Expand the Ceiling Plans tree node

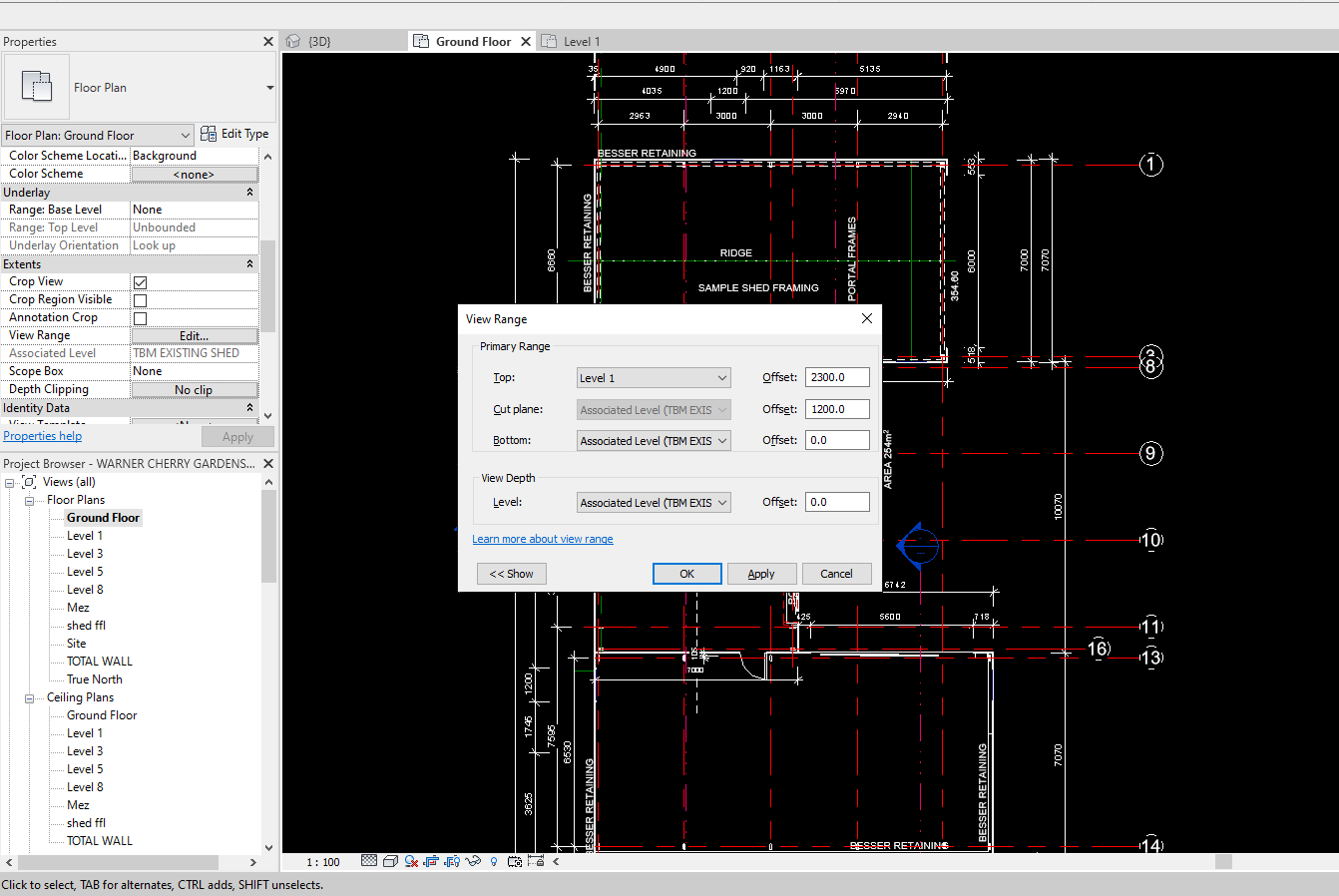point(29,696)
